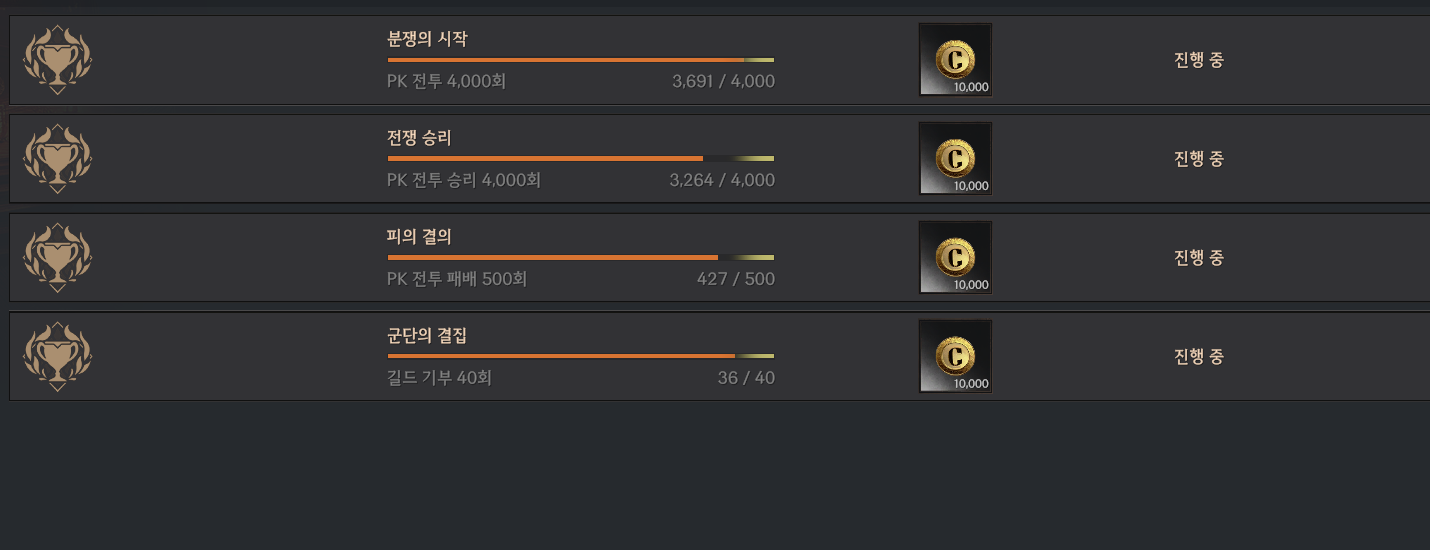The width and height of the screenshot is (1430, 550).
Task: Click the 진행 중 status for 분쟁의 시작
Action: [1198, 60]
